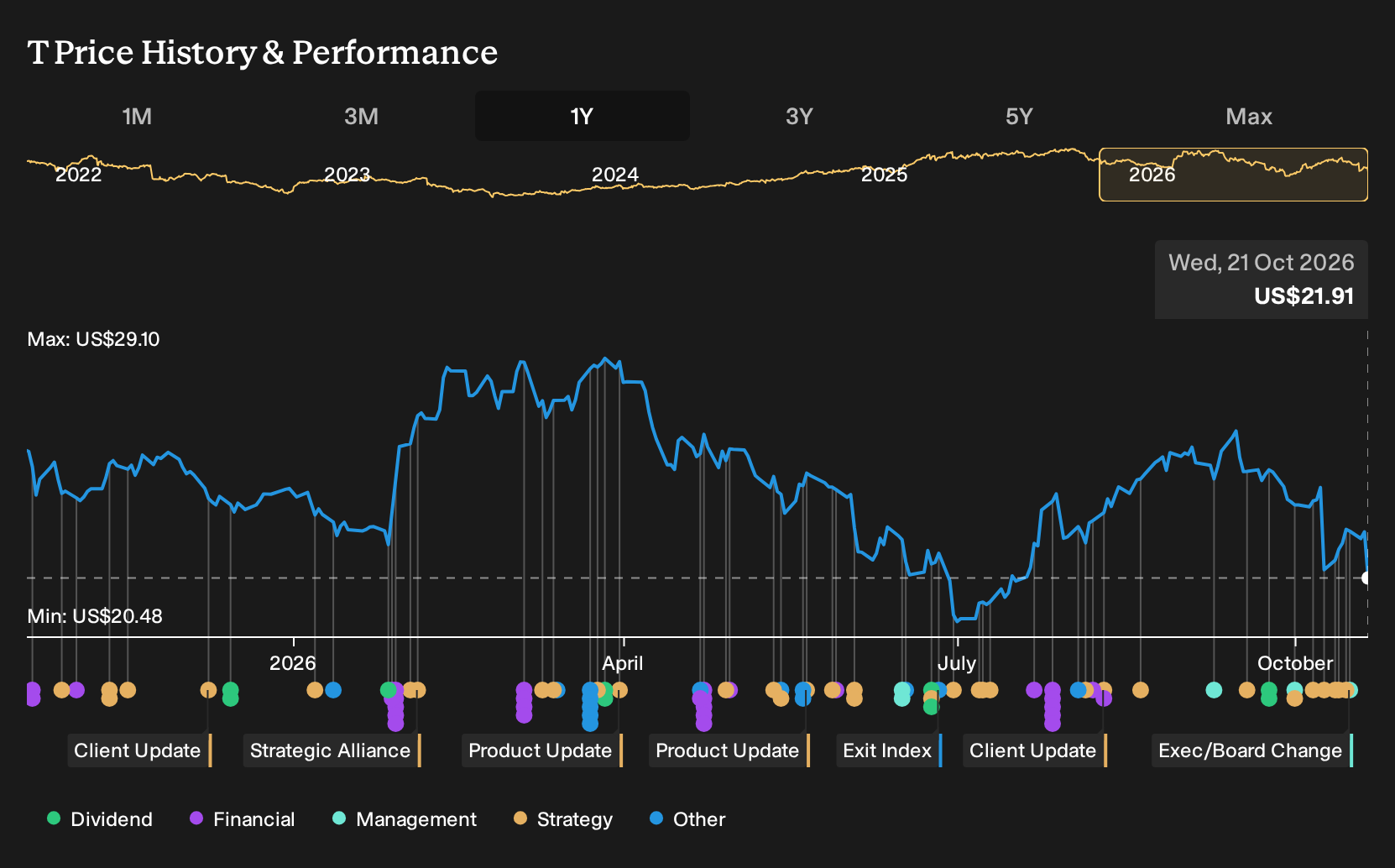Open the Product Update label under April

pyautogui.click(x=541, y=750)
